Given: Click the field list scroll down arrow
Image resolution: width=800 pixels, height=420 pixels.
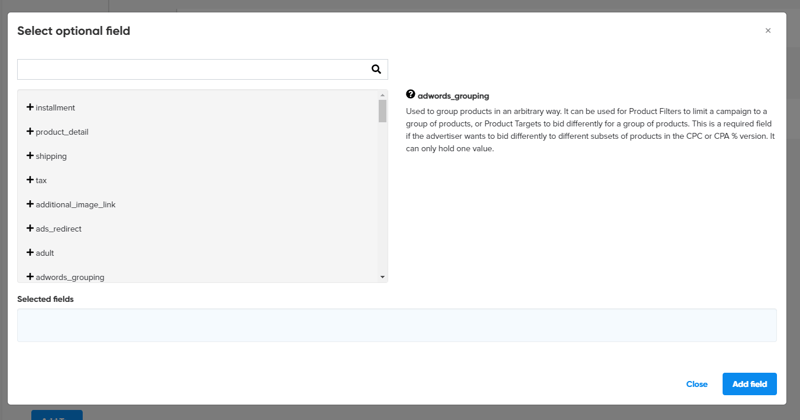Looking at the screenshot, I should tap(382, 277).
